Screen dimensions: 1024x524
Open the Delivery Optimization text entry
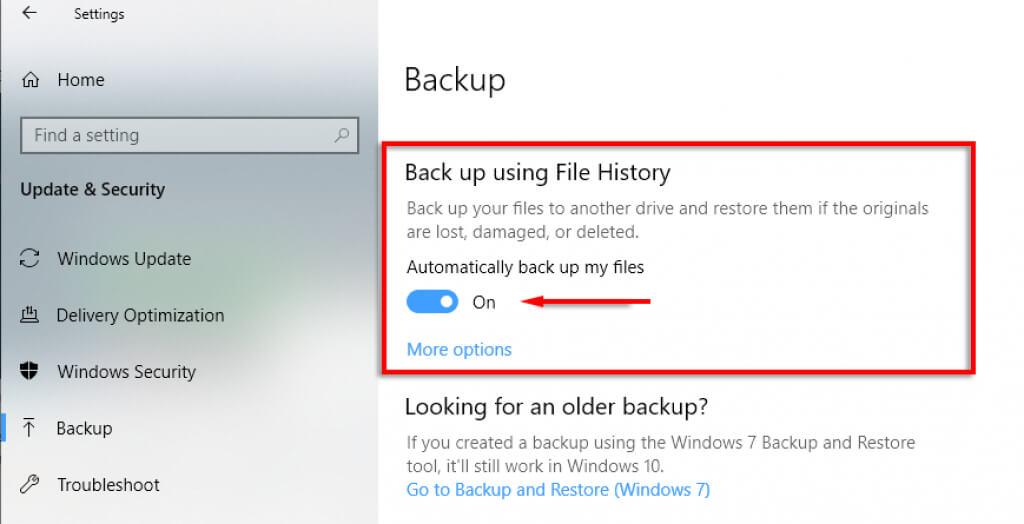tap(140, 316)
